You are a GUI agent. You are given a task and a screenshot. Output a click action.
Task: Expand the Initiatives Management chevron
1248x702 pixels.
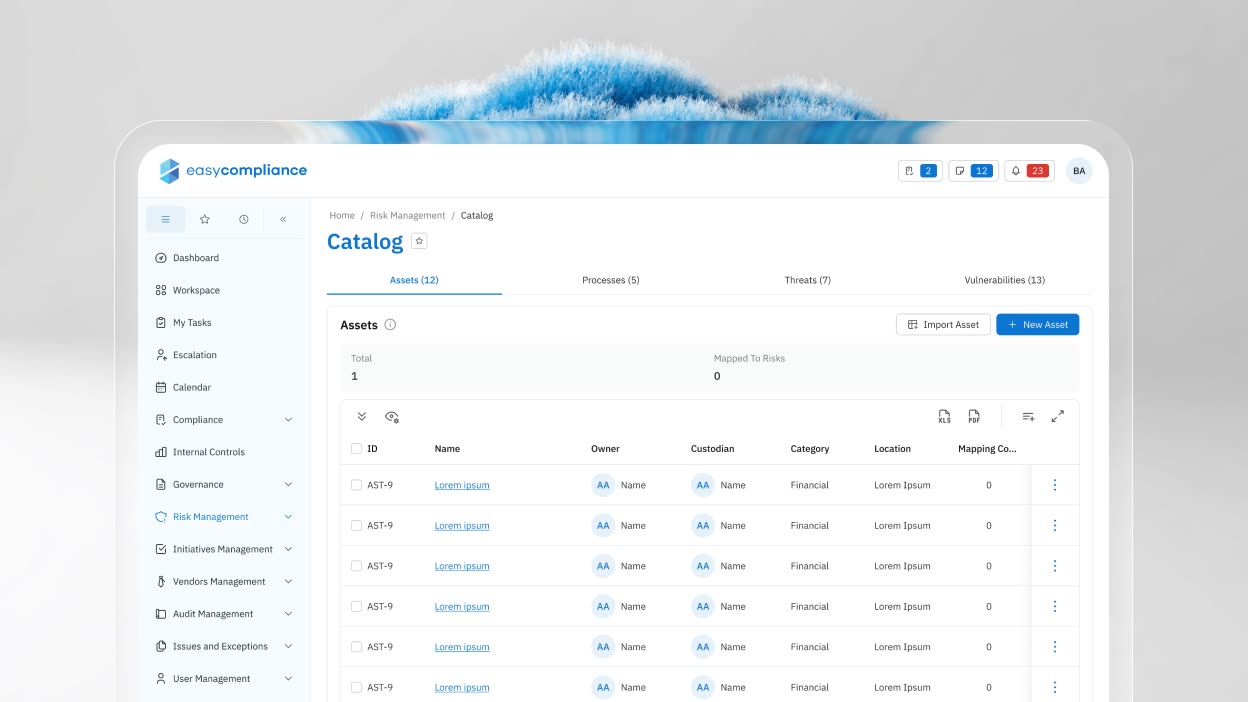tap(288, 549)
